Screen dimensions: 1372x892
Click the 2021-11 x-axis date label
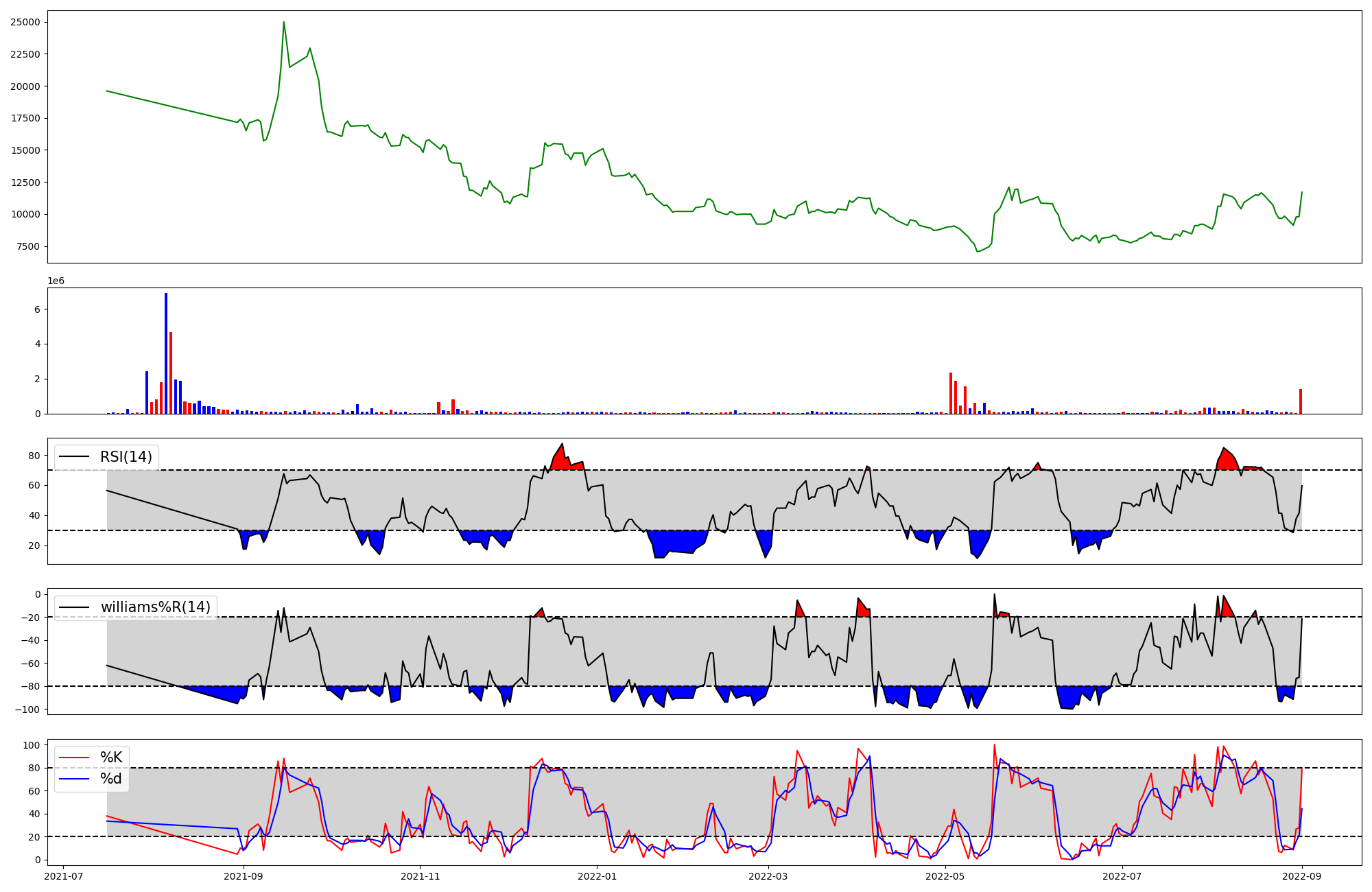(x=420, y=876)
